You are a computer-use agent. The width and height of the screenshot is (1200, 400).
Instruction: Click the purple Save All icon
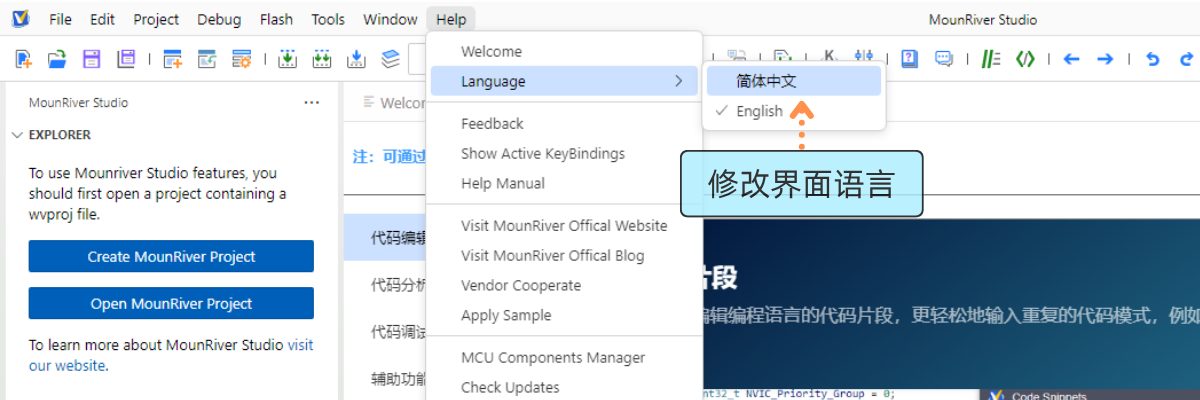(x=125, y=59)
